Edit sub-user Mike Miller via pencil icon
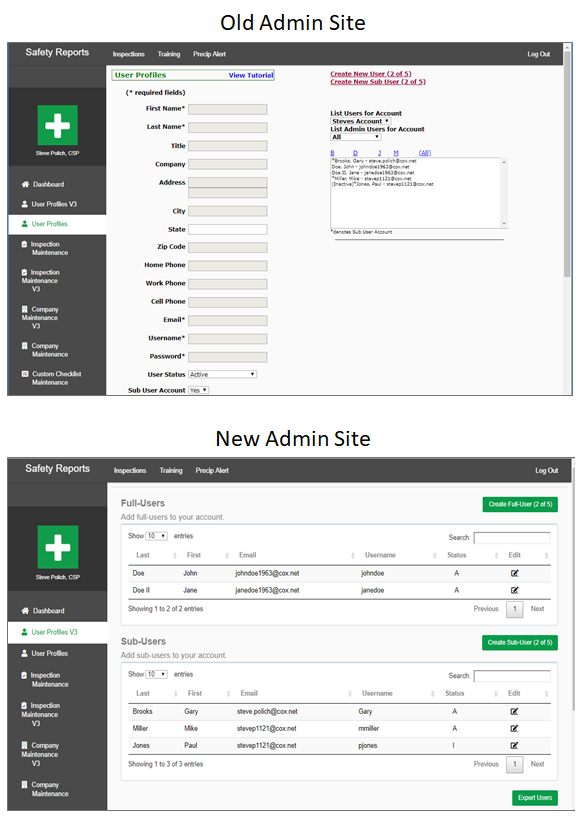The width and height of the screenshot is (580, 823). pos(514,728)
